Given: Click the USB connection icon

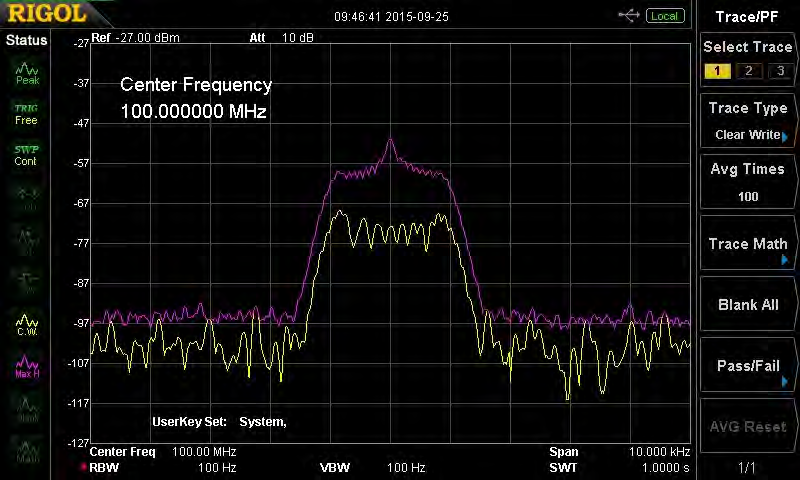Looking at the screenshot, I should point(629,16).
